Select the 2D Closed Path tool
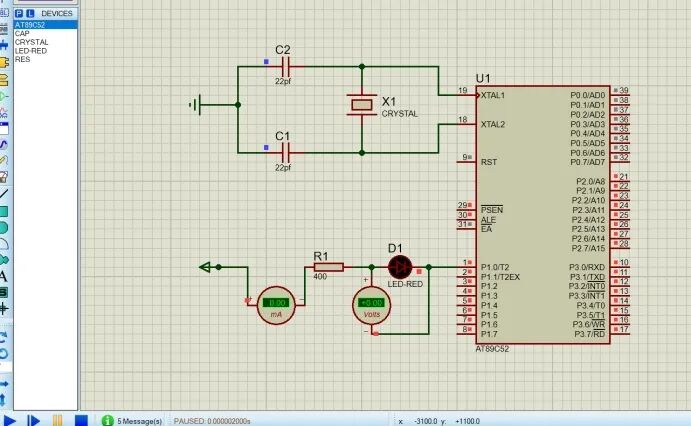691x426 pixels. (x=4, y=259)
